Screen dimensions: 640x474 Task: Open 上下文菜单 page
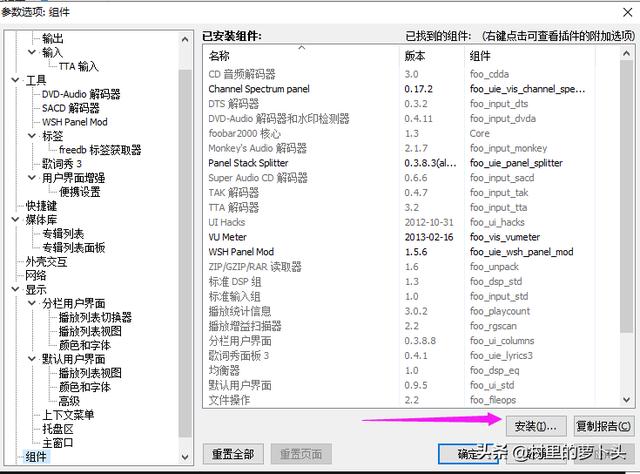pyautogui.click(x=68, y=415)
